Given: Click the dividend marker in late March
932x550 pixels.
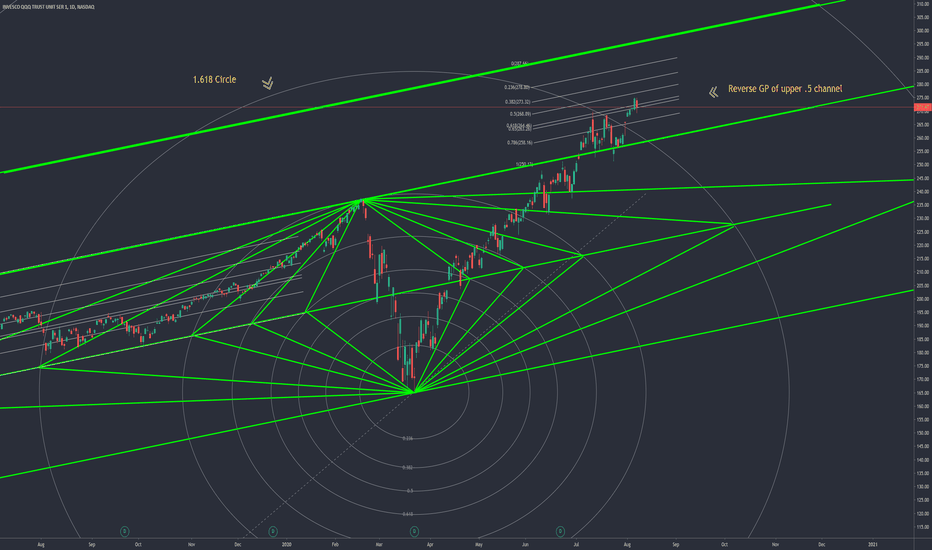Looking at the screenshot, I should click(414, 531).
